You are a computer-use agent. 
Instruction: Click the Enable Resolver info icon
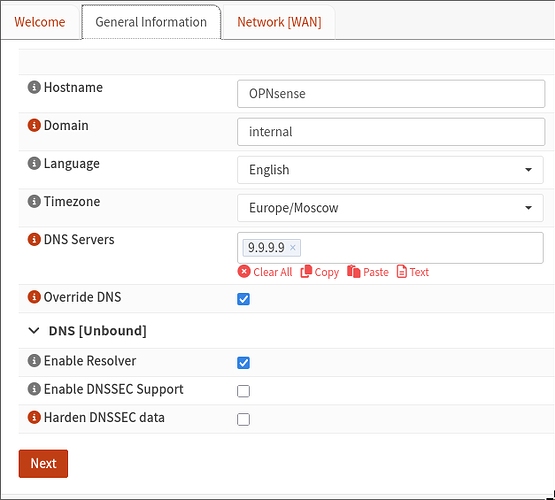(x=34, y=361)
